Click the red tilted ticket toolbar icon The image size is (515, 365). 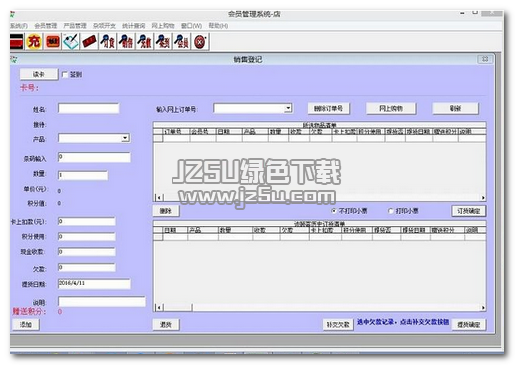[x=89, y=42]
